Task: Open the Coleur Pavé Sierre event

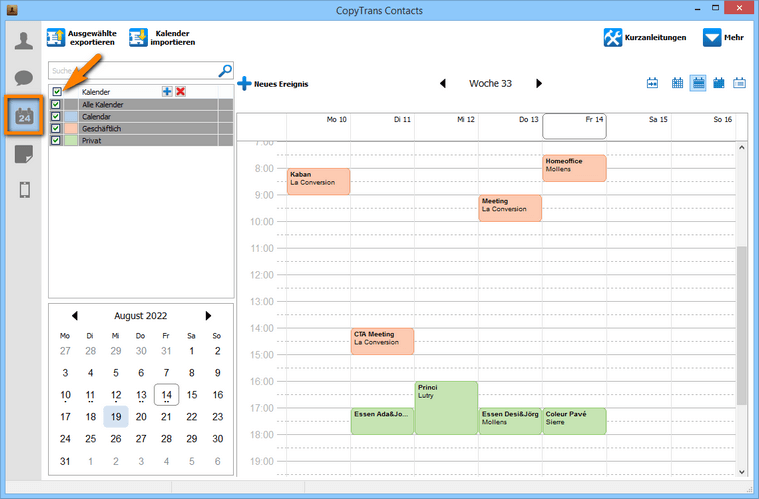Action: (574, 421)
